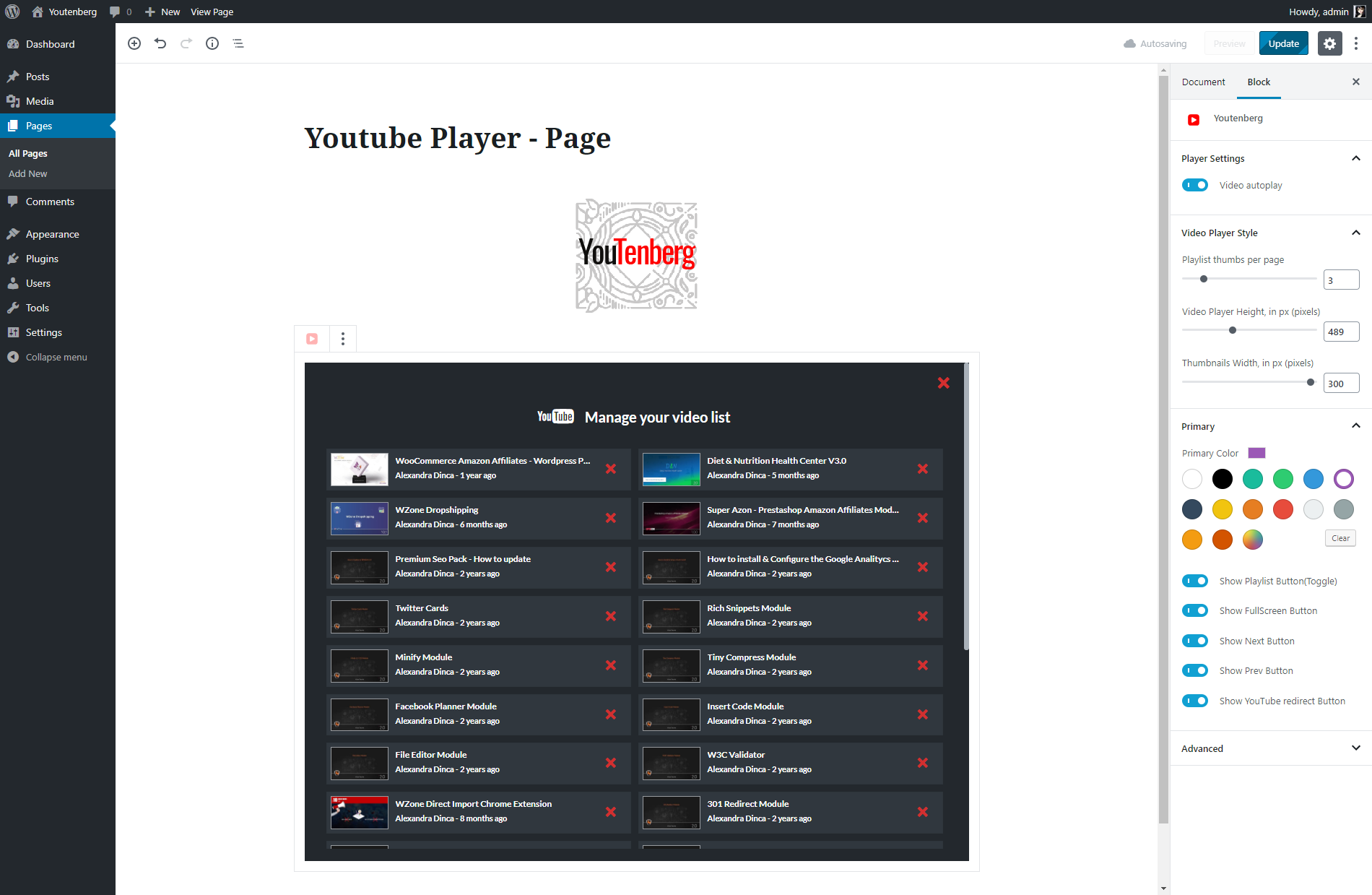This screenshot has width=1372, height=895.
Task: Disable Show YouTube redirect Button
Action: [1195, 701]
